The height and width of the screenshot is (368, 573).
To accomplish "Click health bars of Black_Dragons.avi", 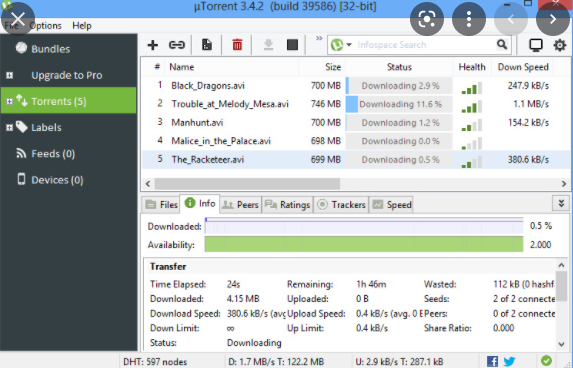I will click(472, 88).
